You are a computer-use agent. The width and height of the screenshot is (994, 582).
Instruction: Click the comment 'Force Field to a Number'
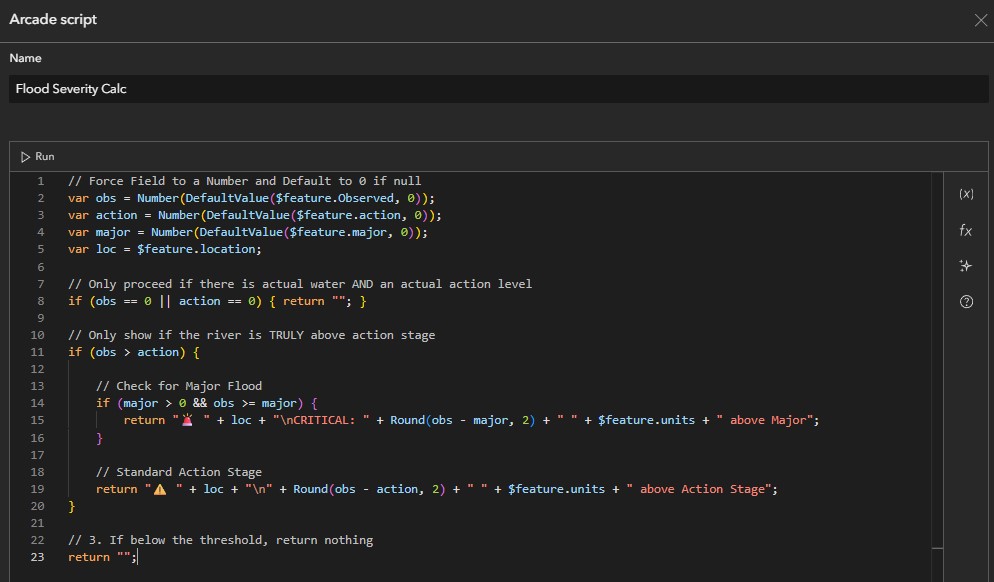tap(245, 181)
